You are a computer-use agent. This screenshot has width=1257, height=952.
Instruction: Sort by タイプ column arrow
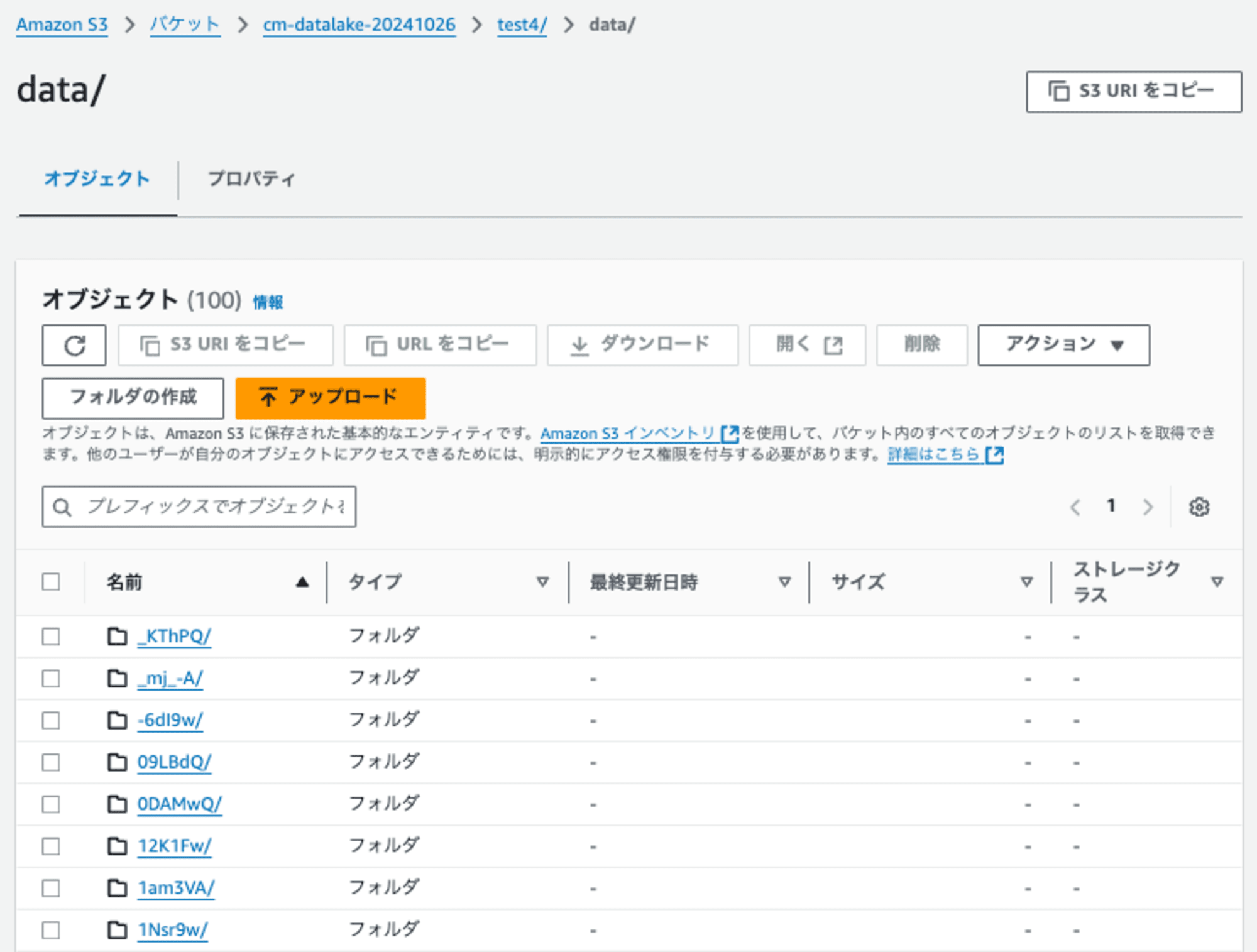tap(542, 582)
